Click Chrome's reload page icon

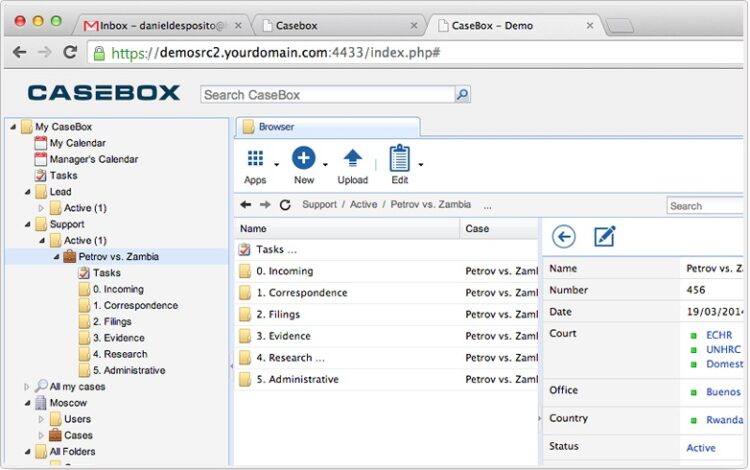(x=70, y=52)
